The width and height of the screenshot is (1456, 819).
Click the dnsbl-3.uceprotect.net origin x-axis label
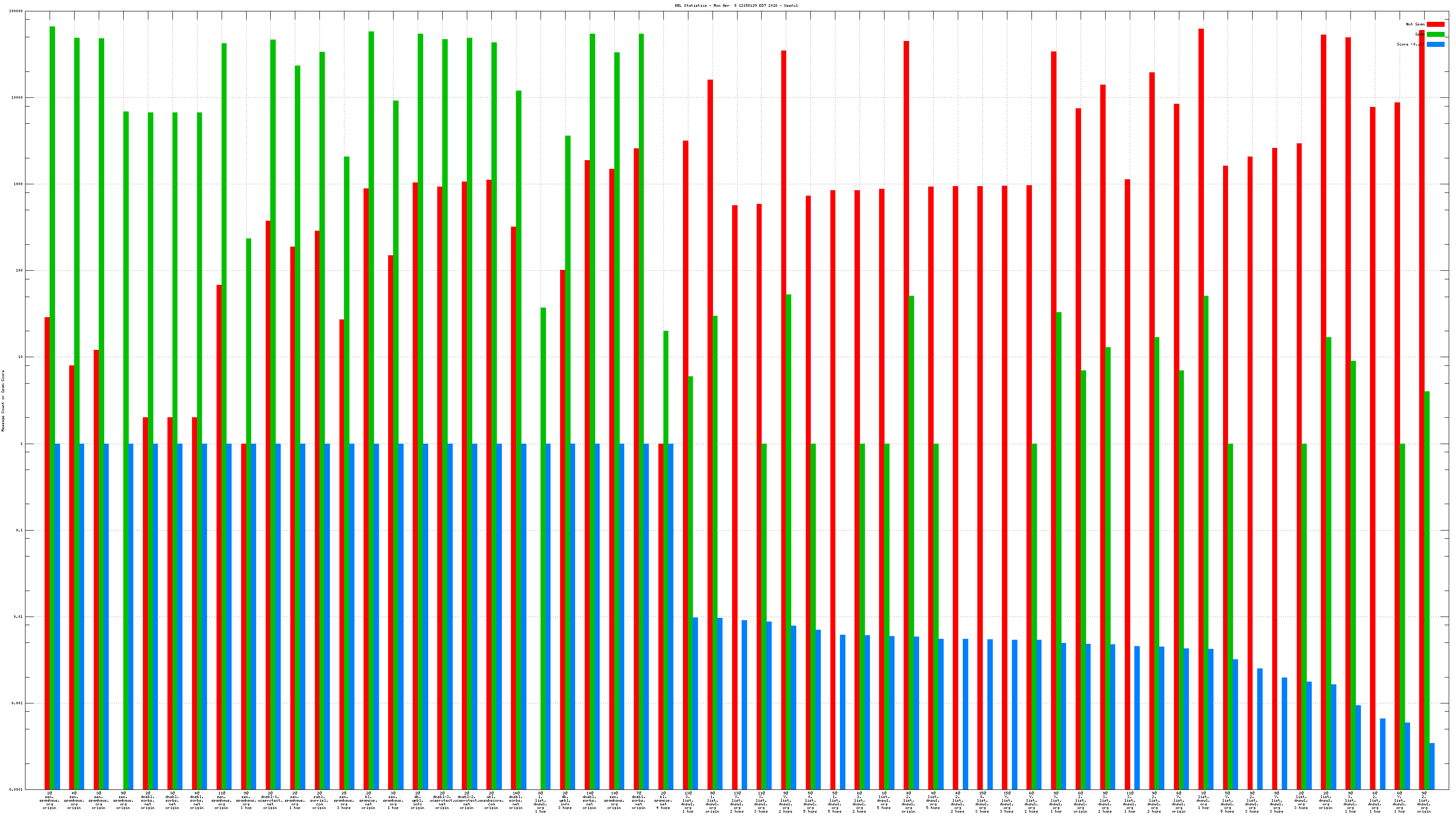(x=442, y=800)
